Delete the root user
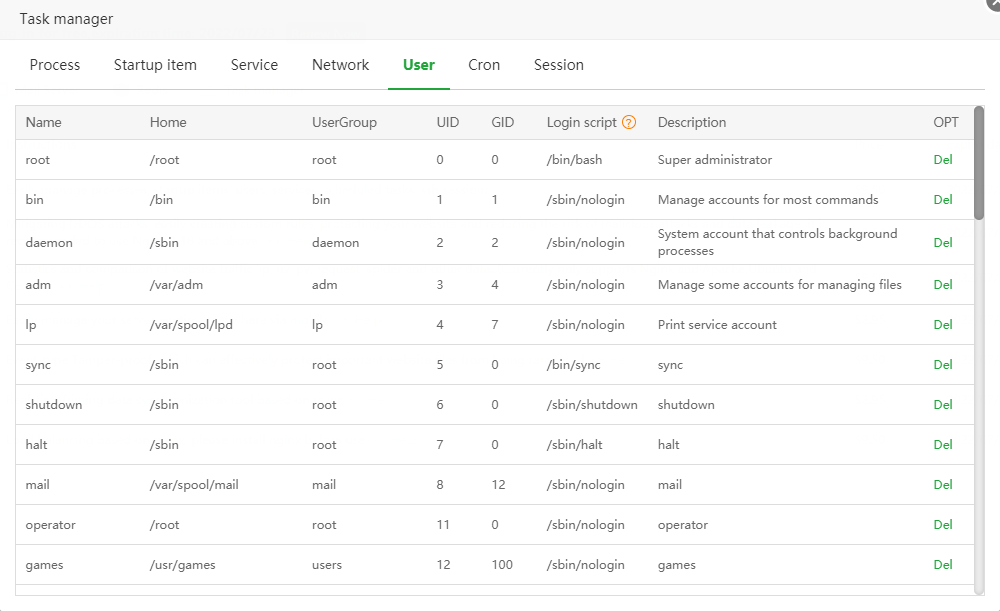The height and width of the screenshot is (611, 1000). pos(942,160)
